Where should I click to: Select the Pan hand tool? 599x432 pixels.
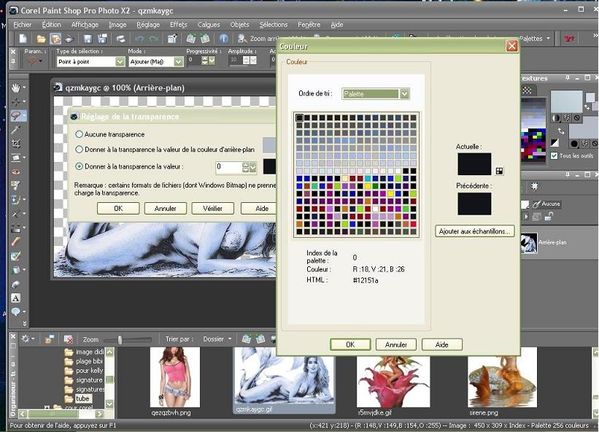tap(15, 88)
